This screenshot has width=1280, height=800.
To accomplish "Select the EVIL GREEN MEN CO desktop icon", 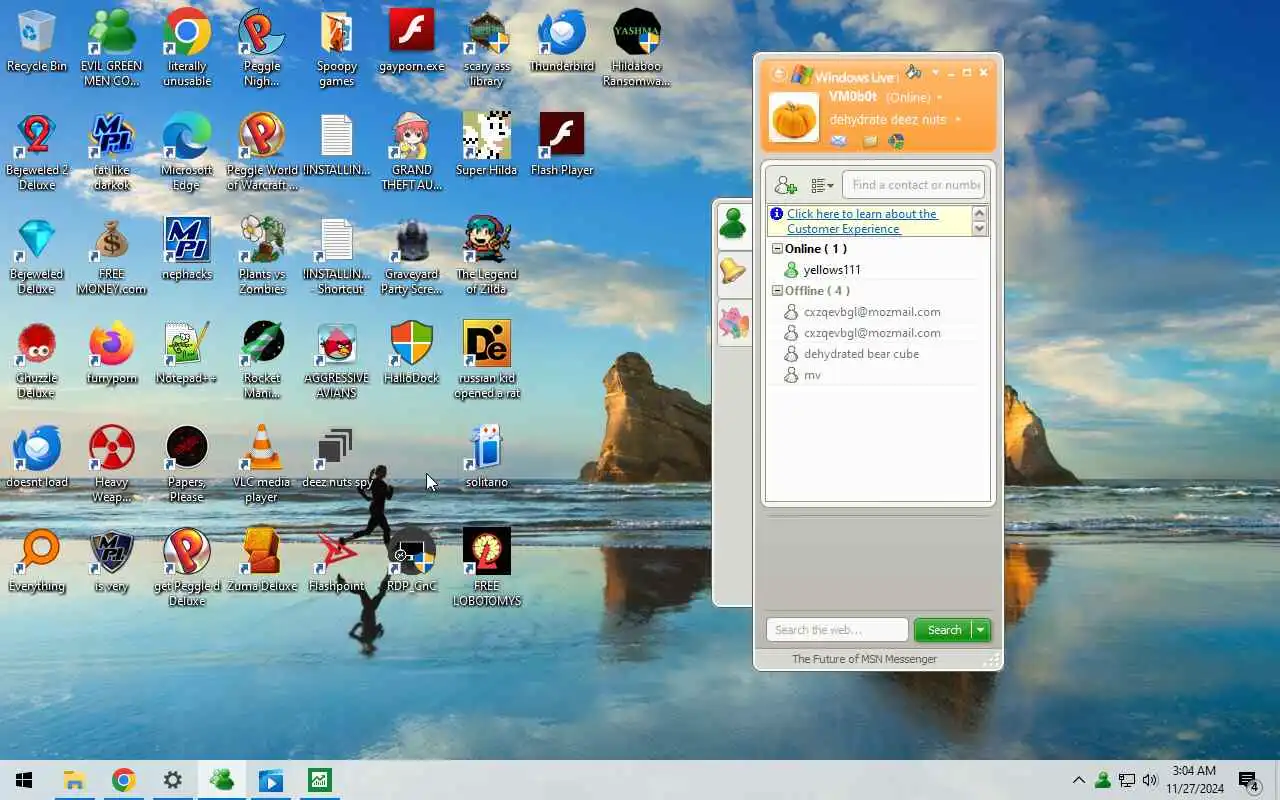I will 112,48.
